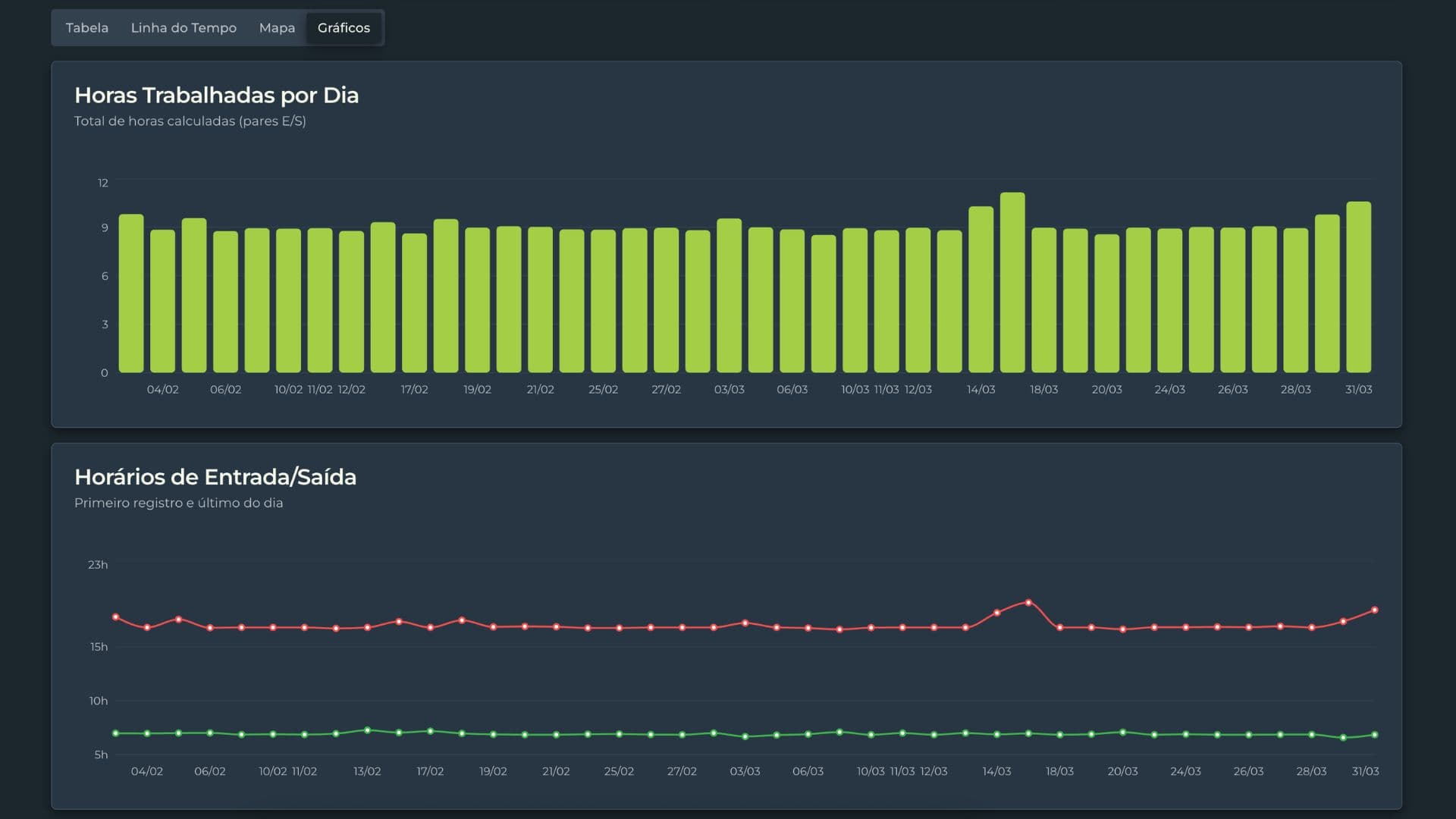Screen dimensions: 1456x819
Task: Click the leftmost bar in hours chart
Action: 131,293
